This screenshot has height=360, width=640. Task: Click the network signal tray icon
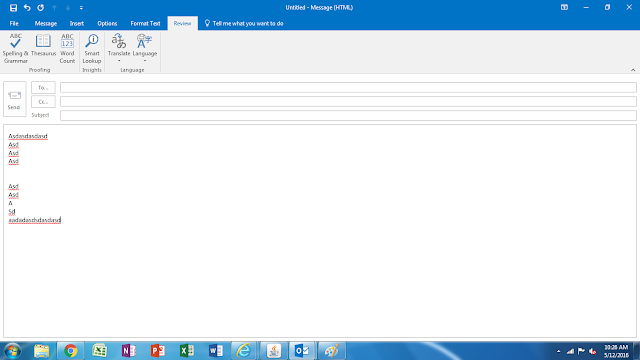570,351
